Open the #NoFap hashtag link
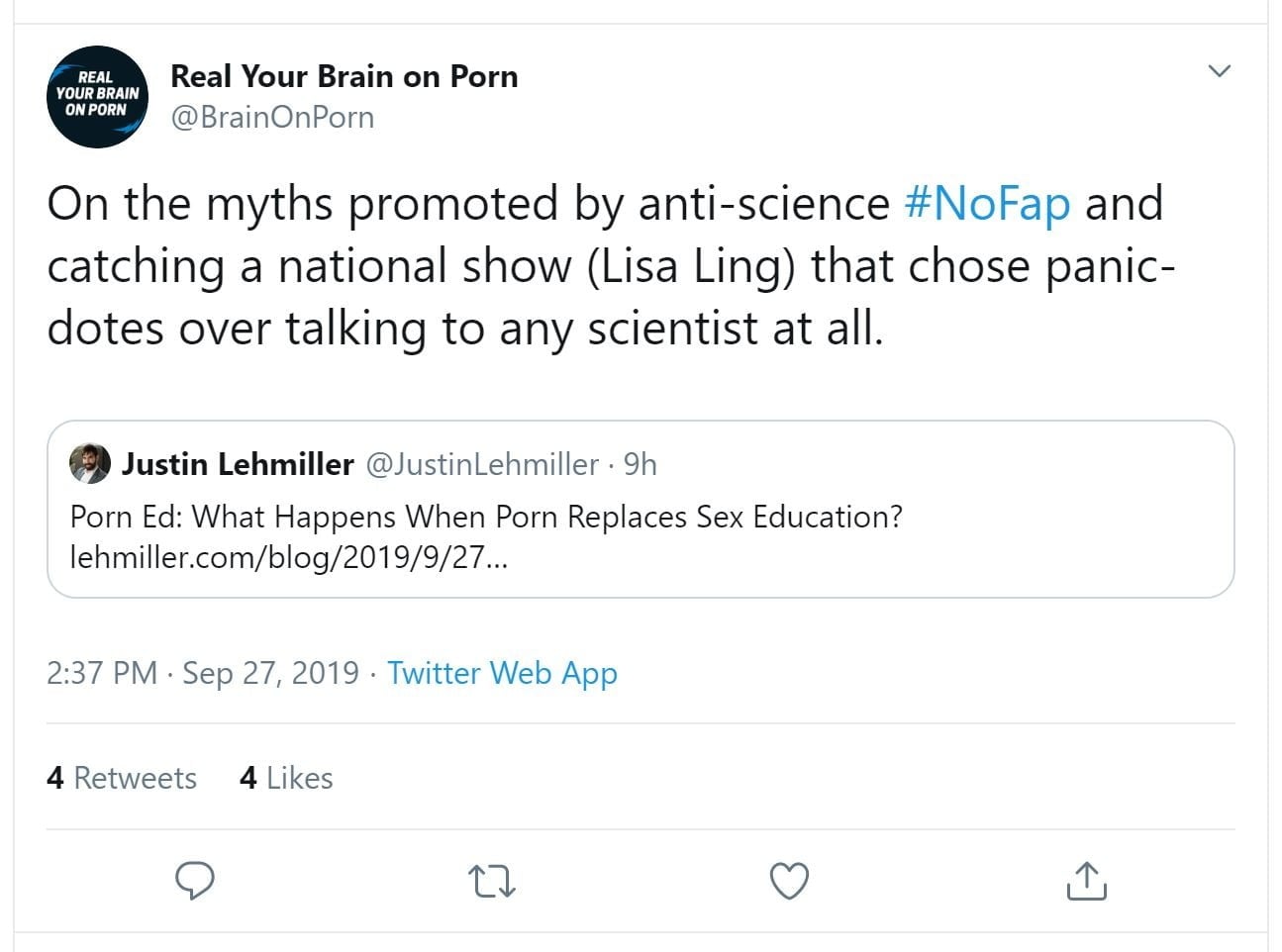1282x952 pixels. pyautogui.click(x=987, y=204)
